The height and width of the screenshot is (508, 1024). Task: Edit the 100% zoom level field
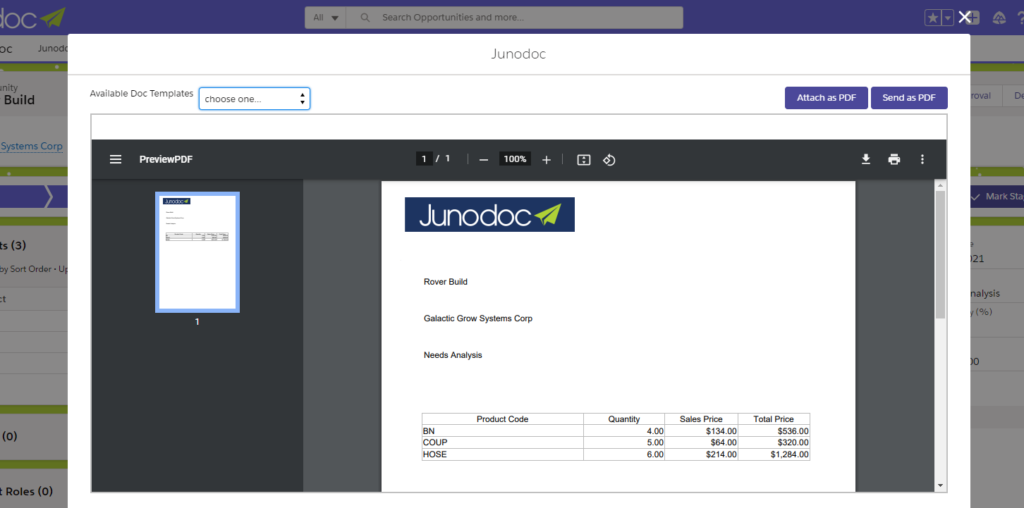(x=515, y=159)
